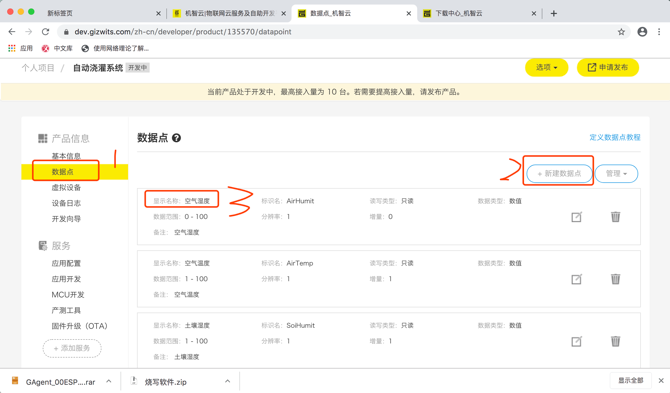Open 开发向导 in the sidebar
The width and height of the screenshot is (670, 393).
tap(66, 219)
